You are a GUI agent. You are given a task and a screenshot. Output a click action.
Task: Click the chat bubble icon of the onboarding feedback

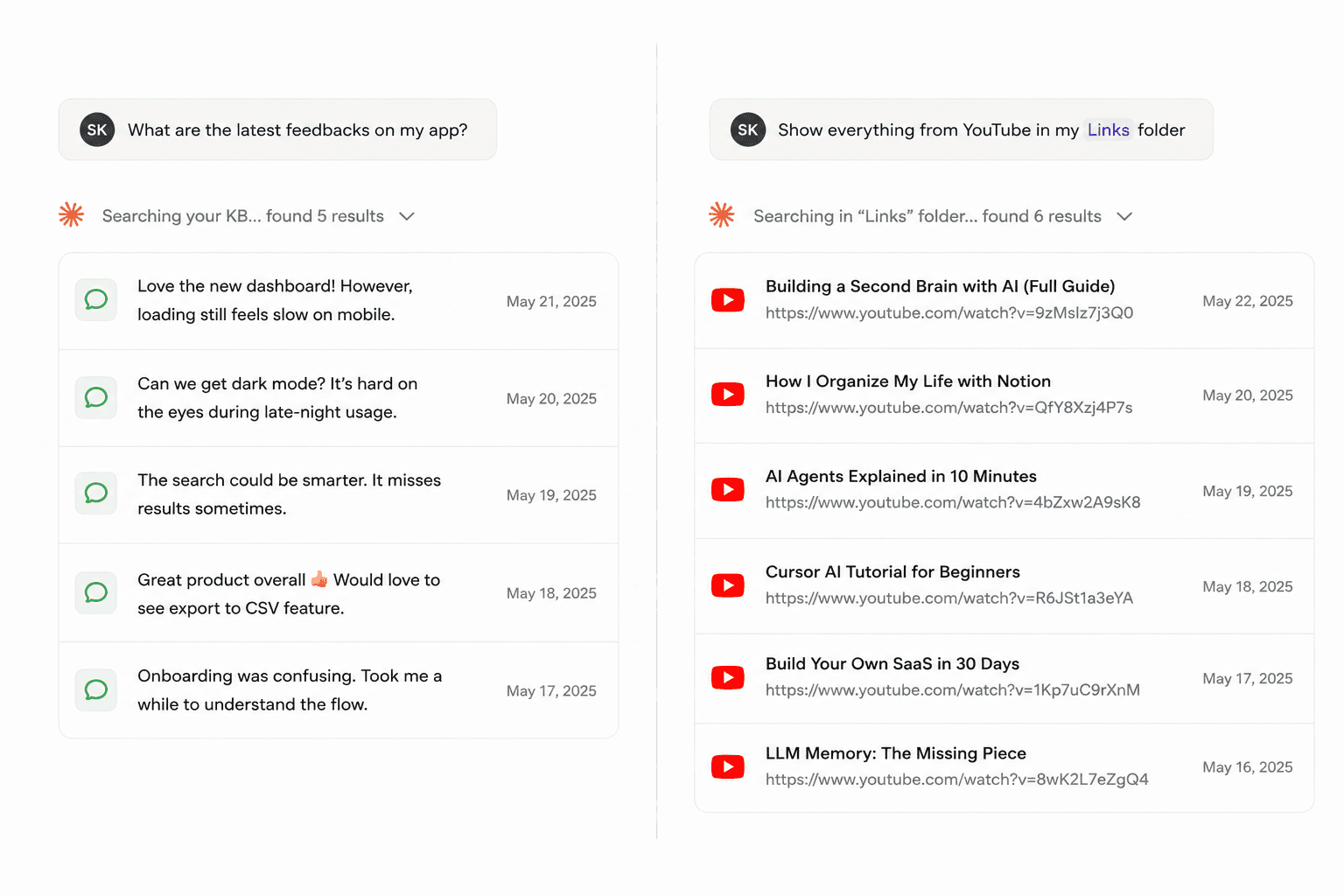click(96, 689)
